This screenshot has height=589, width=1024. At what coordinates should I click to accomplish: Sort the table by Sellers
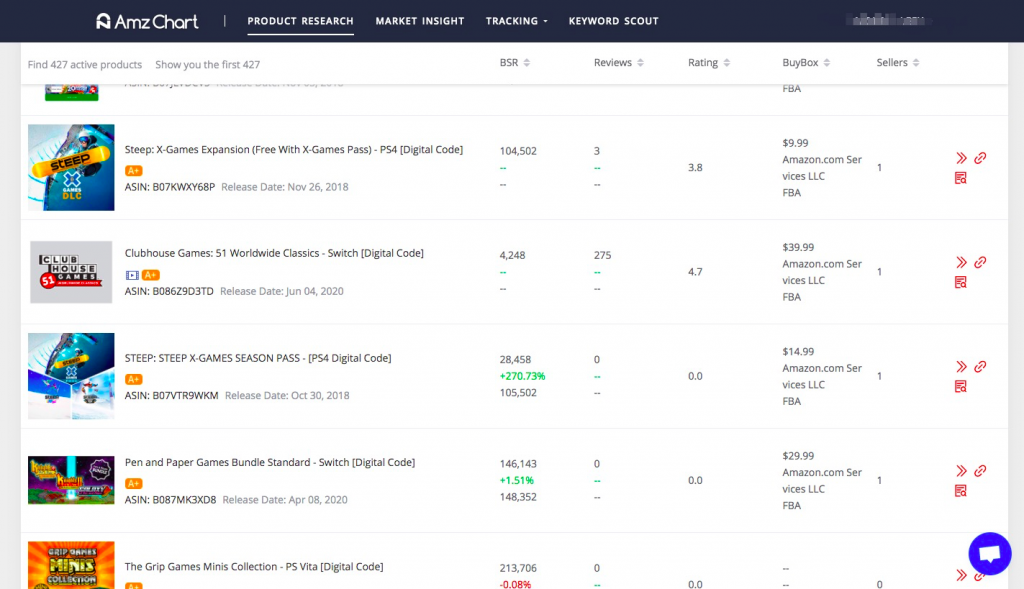click(x=898, y=63)
